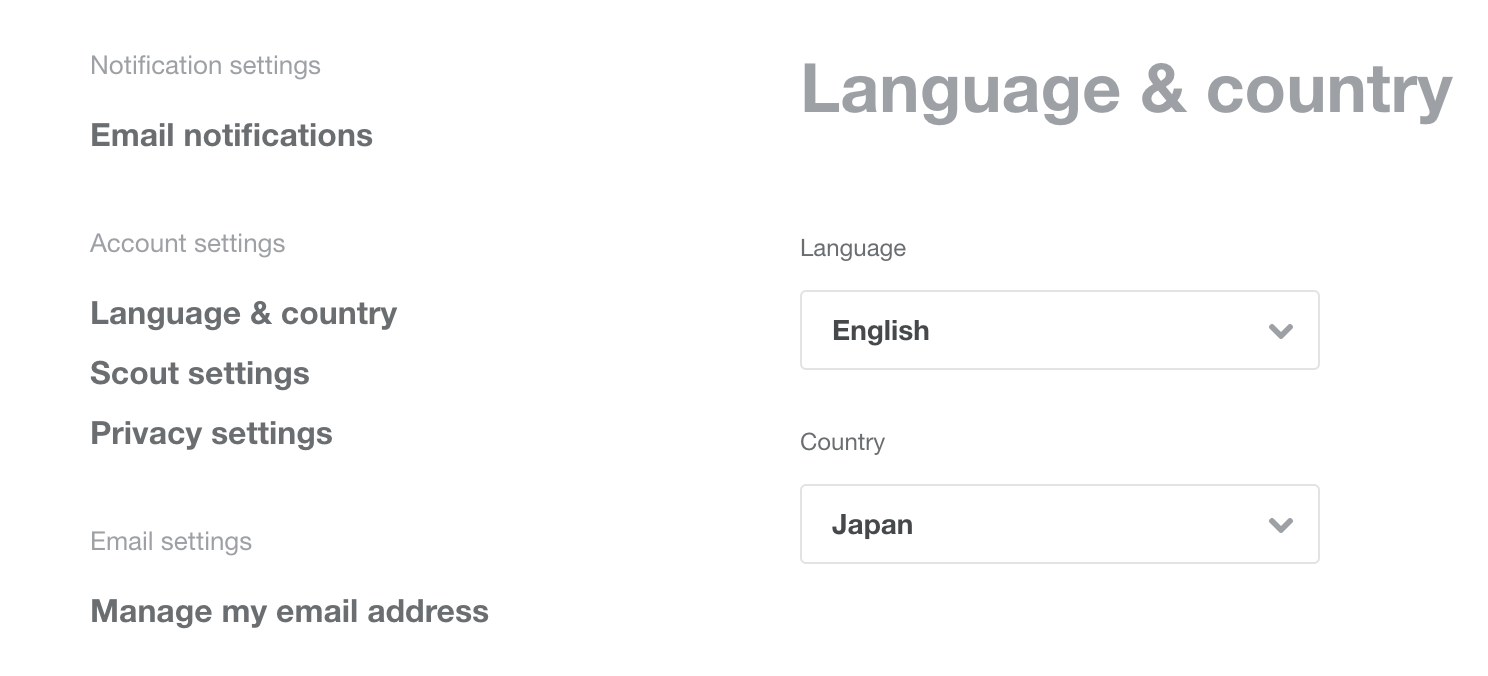This screenshot has height=676, width=1488.
Task: Click the chevron arrow in Country field
Action: point(1280,525)
